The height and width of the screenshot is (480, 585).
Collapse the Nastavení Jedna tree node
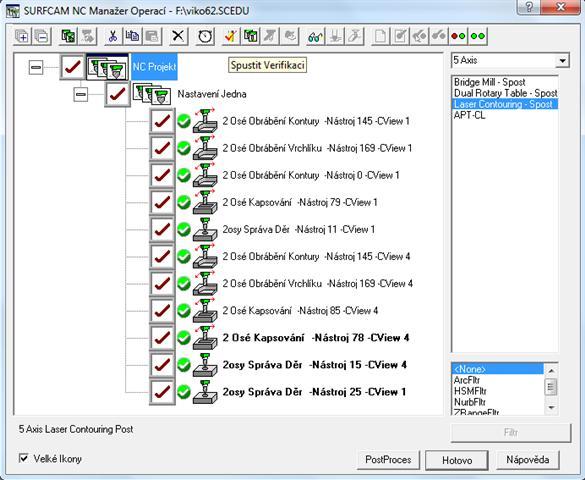(81, 94)
